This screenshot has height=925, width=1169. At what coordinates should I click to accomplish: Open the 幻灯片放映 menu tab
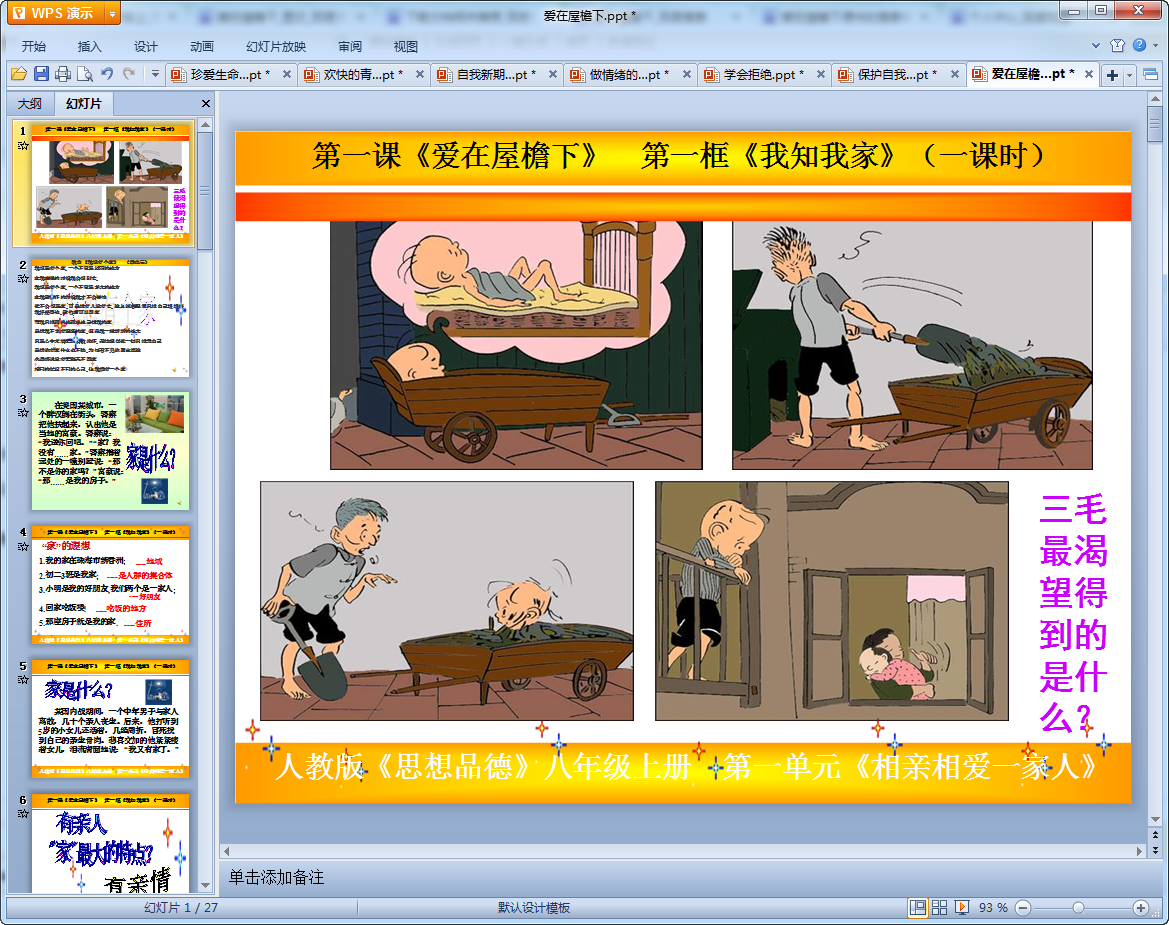[276, 46]
